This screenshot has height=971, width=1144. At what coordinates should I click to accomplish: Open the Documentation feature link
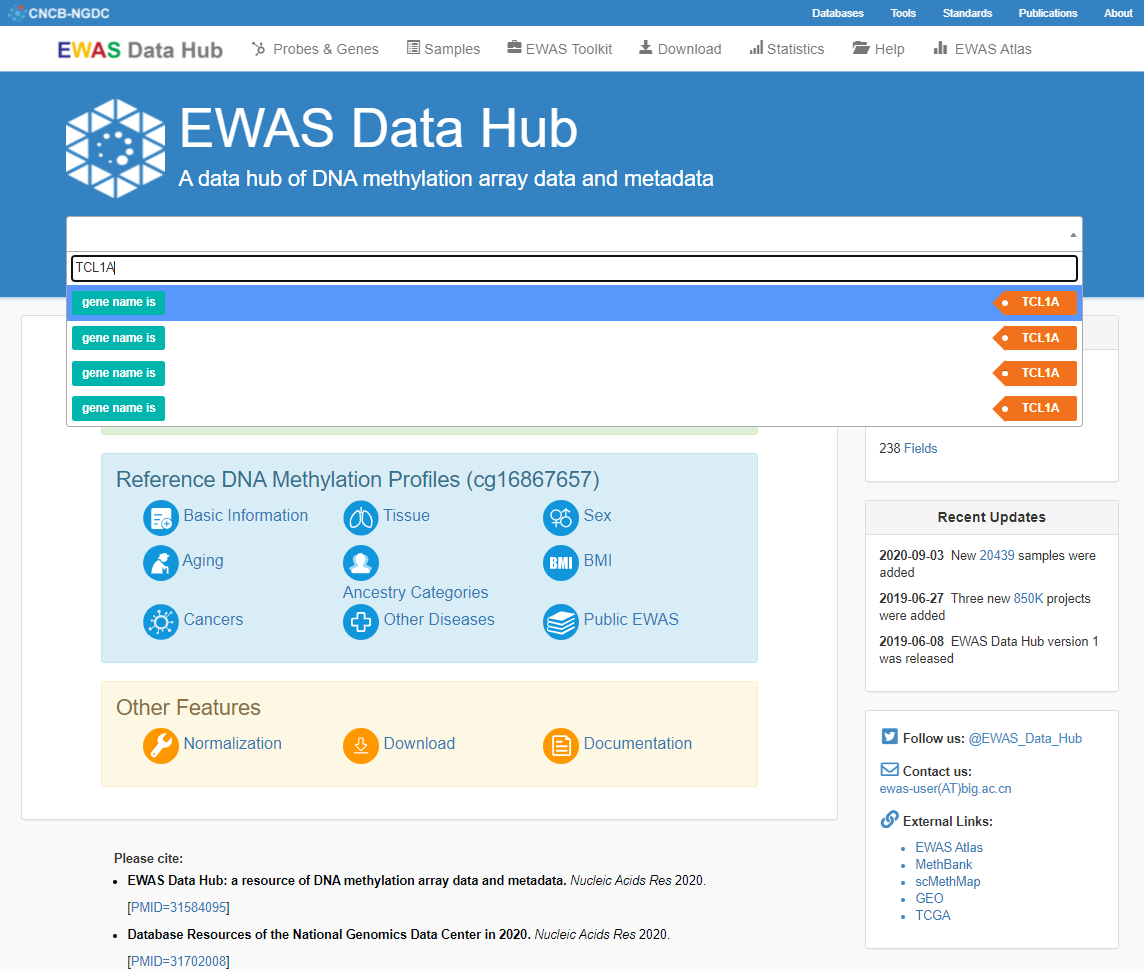click(x=638, y=743)
